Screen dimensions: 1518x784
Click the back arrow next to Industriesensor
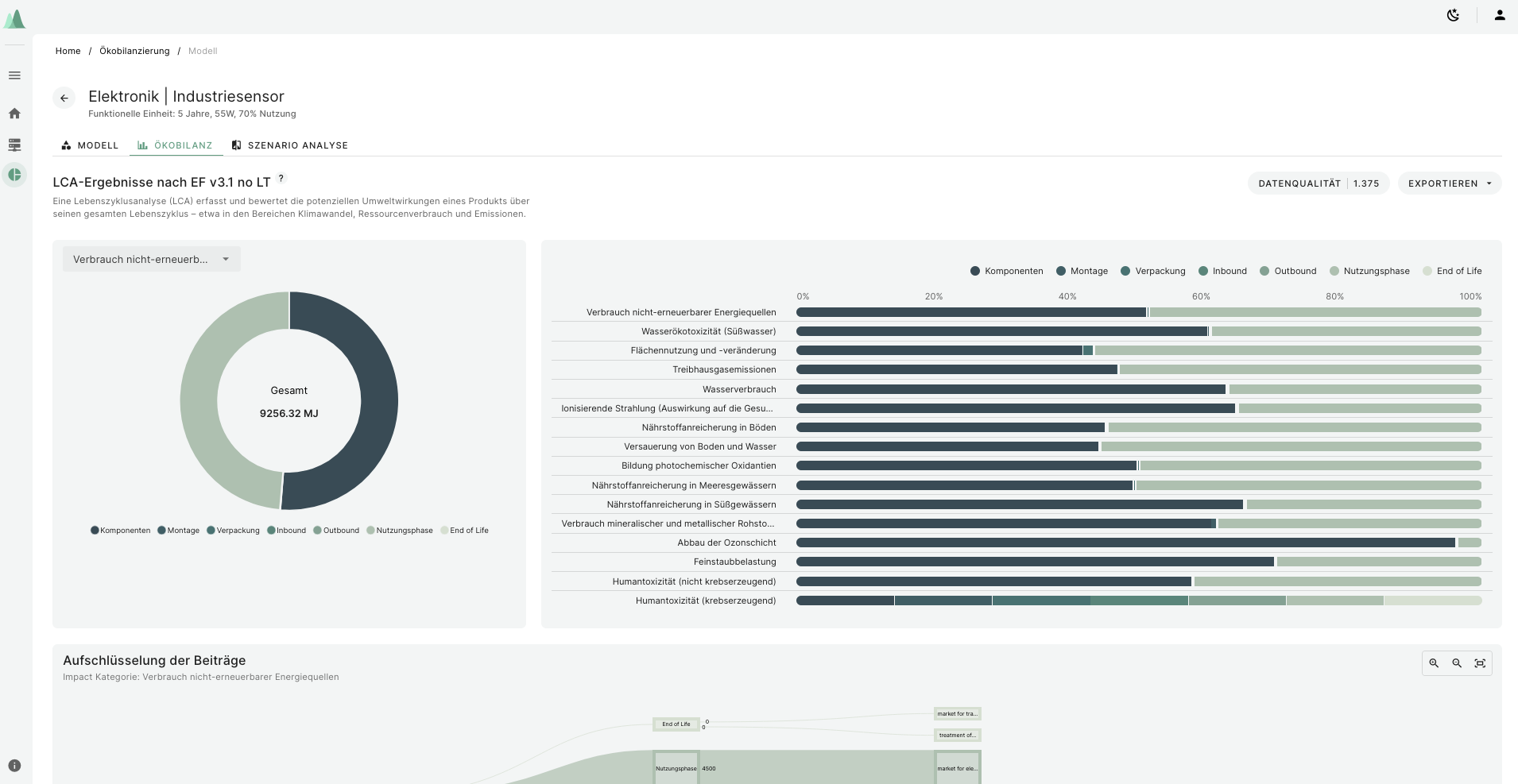[x=64, y=98]
